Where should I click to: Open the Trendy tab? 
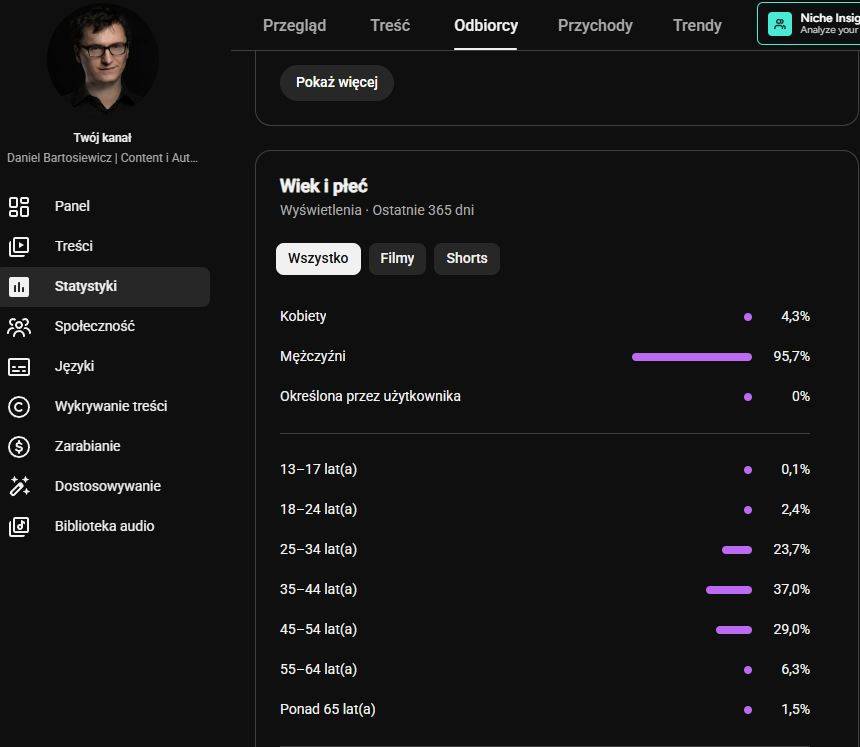tap(697, 25)
